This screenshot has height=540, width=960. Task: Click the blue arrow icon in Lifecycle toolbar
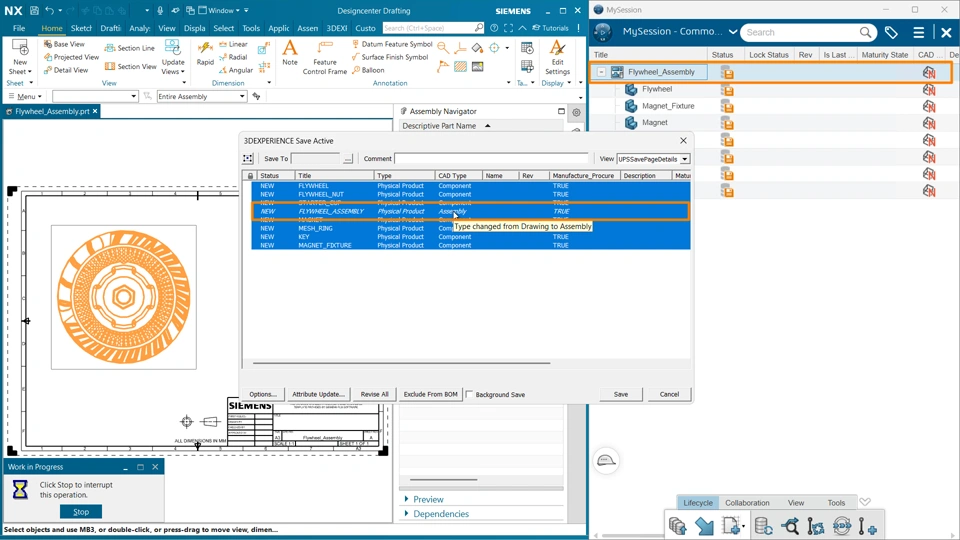tap(704, 526)
